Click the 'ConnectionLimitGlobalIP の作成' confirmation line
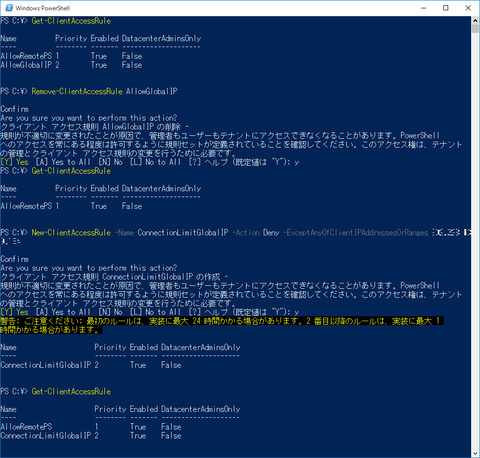Screen dimensions: 480x458 [114, 277]
